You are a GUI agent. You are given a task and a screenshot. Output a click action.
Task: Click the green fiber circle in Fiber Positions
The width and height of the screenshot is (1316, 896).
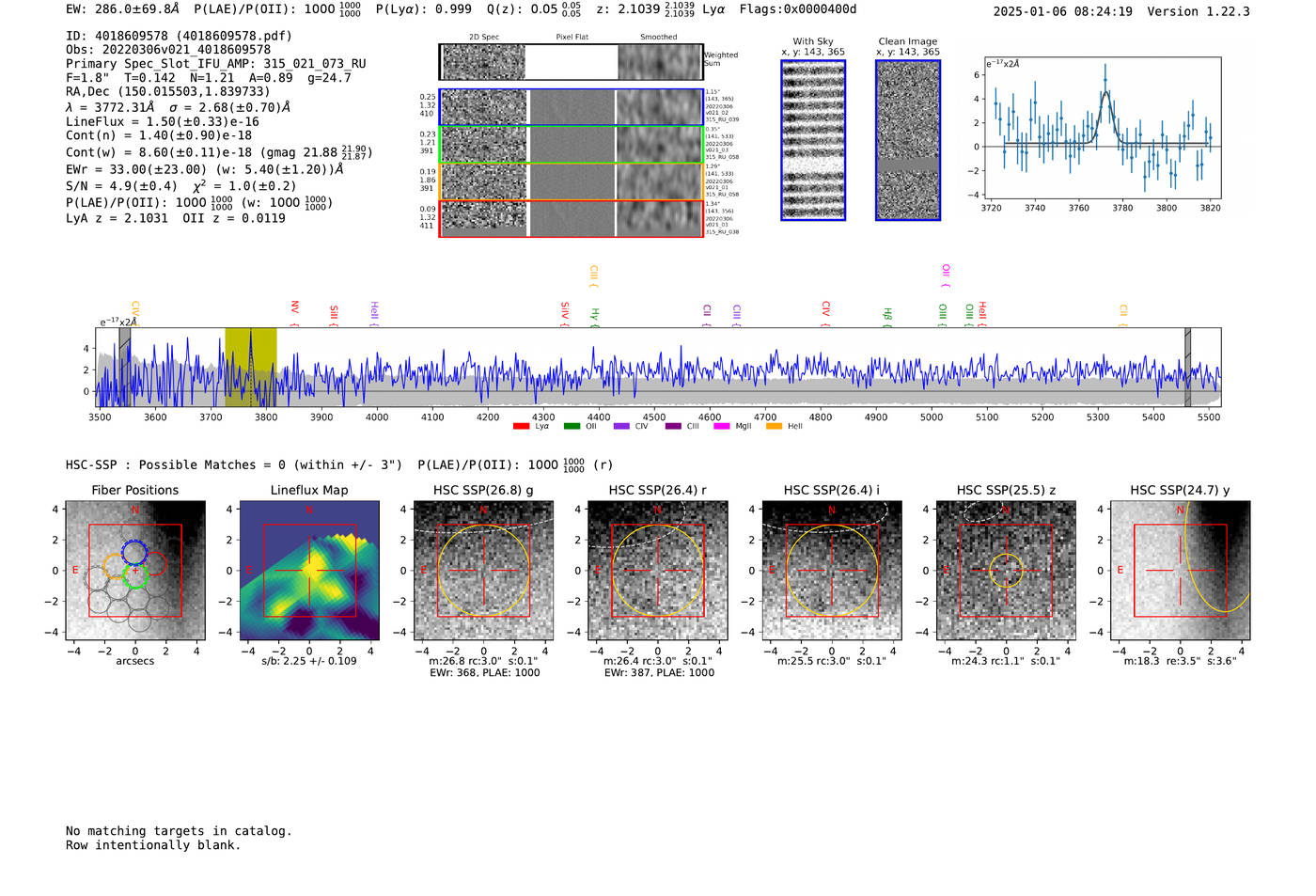(x=136, y=576)
